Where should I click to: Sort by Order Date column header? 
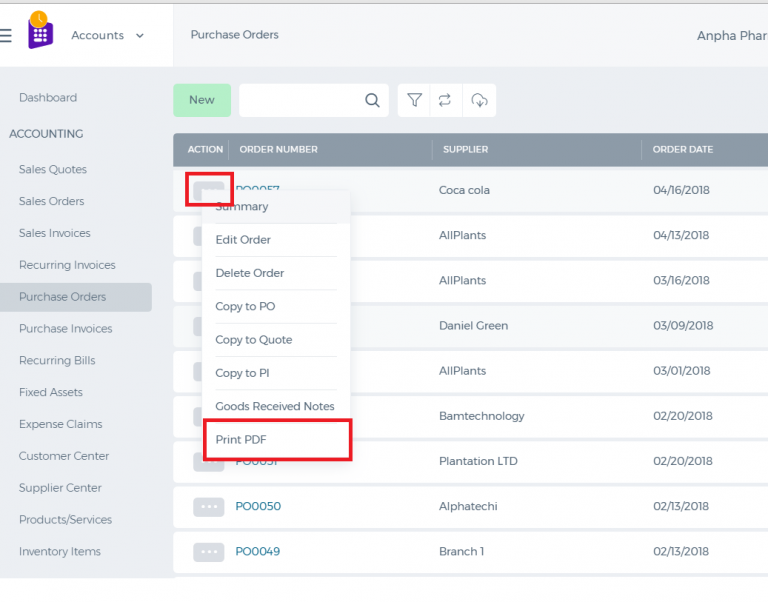click(x=683, y=149)
